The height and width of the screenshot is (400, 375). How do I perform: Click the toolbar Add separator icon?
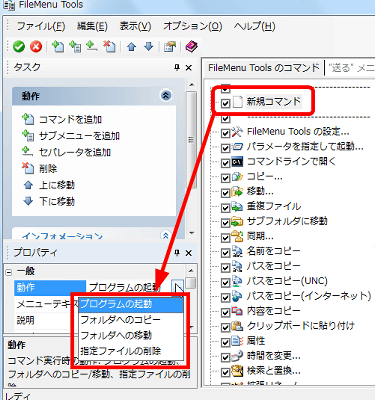(92, 47)
